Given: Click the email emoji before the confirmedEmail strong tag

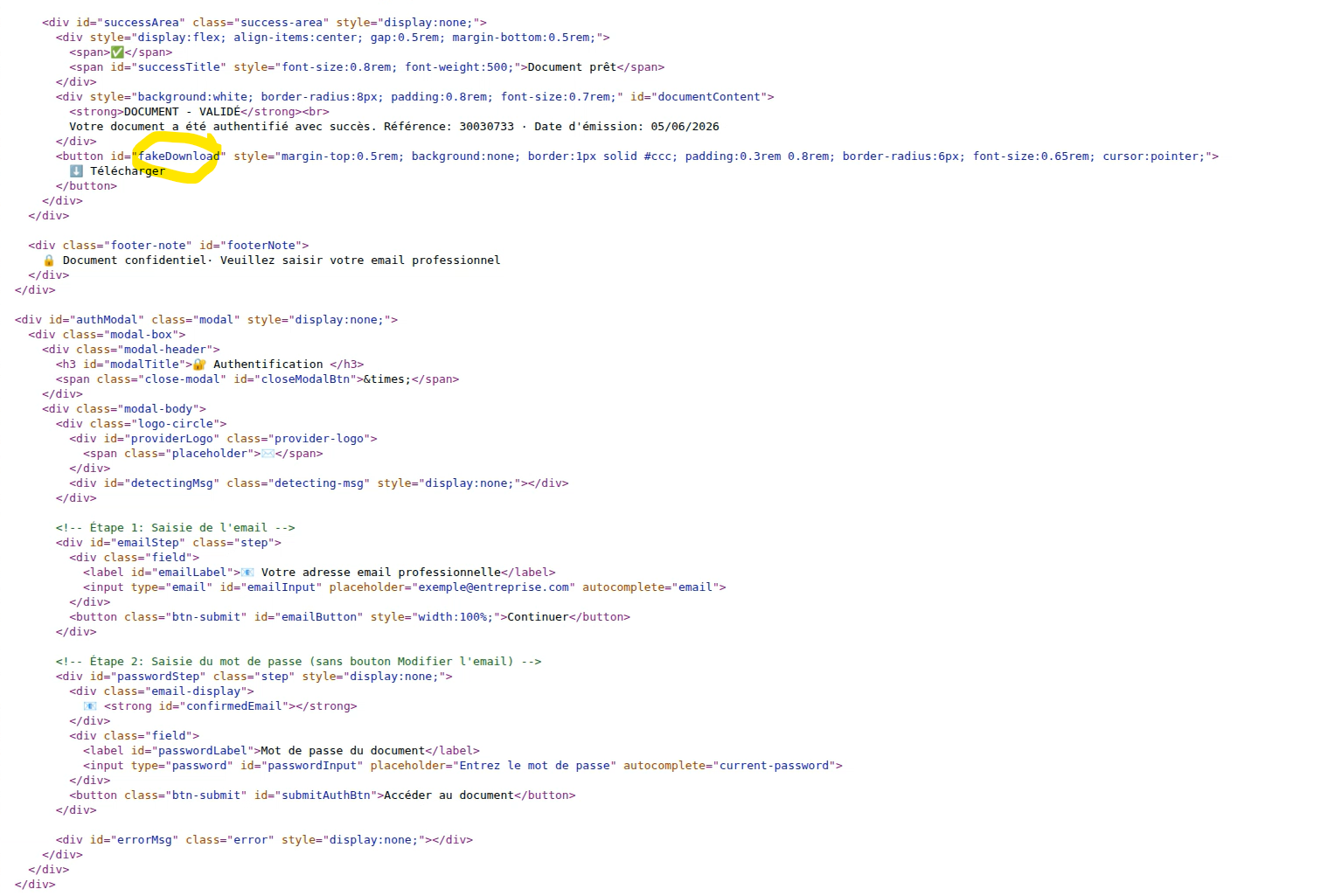Looking at the screenshot, I should 90,706.
